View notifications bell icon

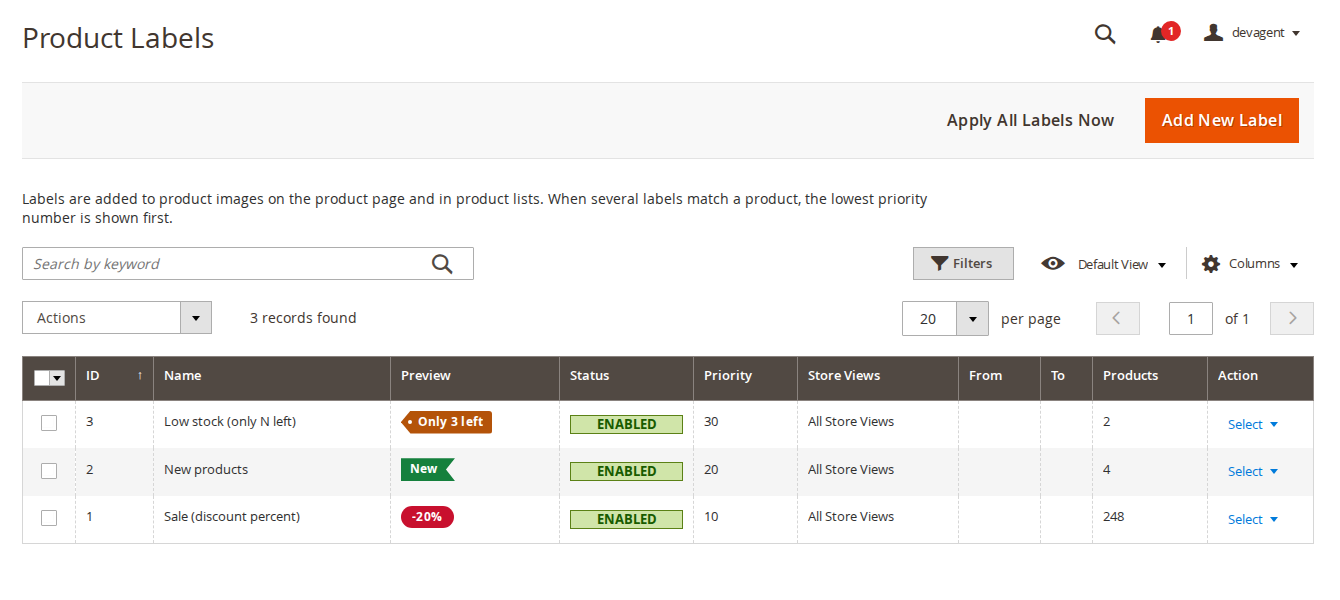point(1158,35)
